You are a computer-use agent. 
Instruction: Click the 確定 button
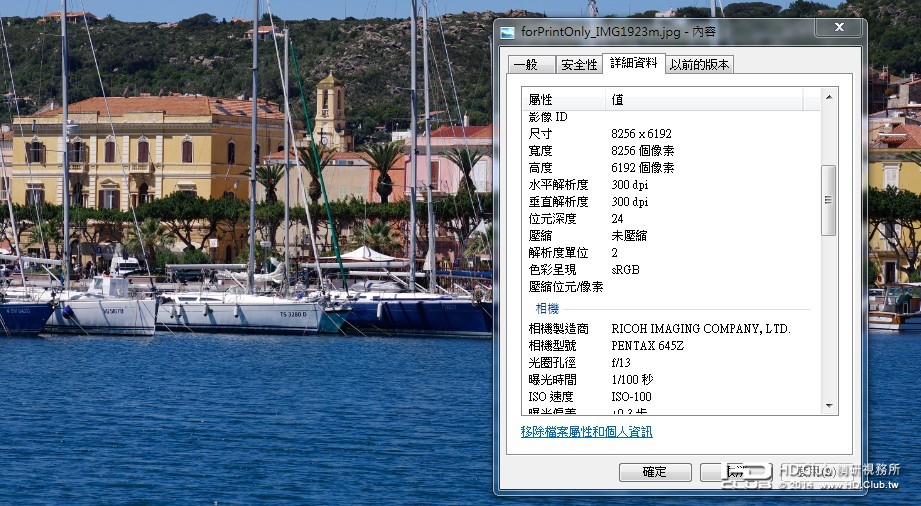655,472
